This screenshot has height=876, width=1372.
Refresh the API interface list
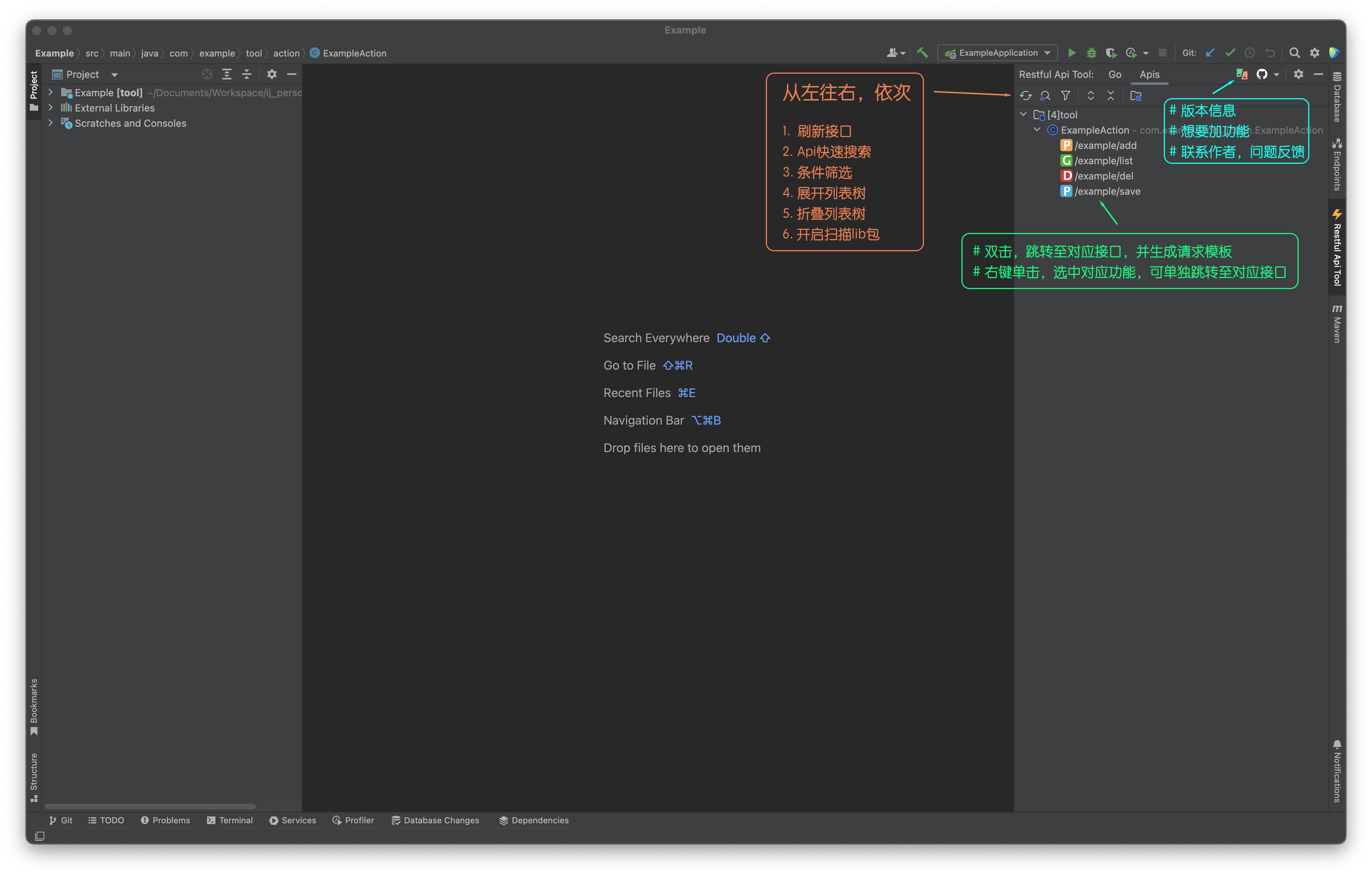(x=1027, y=95)
